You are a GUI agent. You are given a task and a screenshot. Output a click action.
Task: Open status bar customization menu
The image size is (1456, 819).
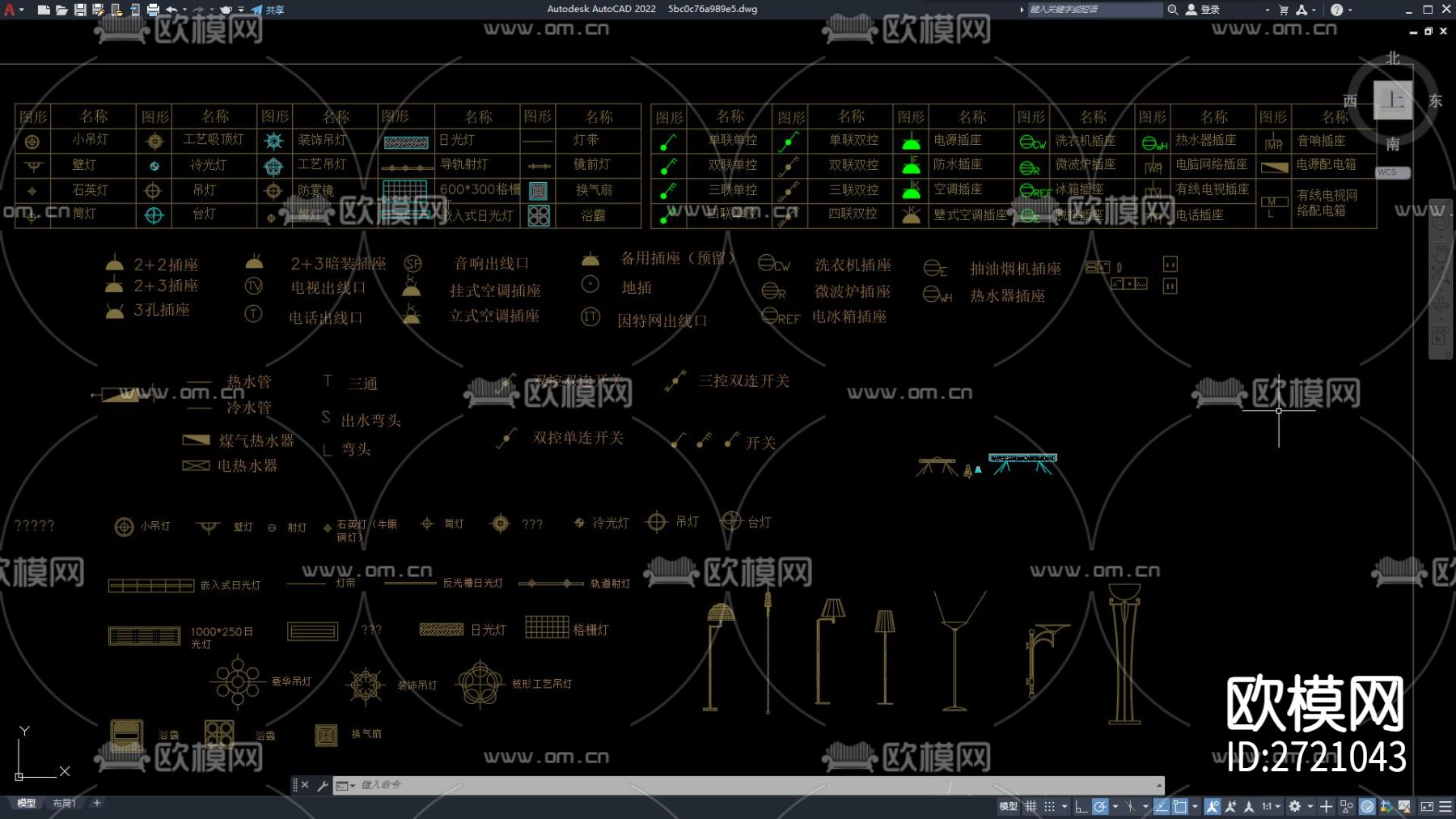coord(1445,806)
